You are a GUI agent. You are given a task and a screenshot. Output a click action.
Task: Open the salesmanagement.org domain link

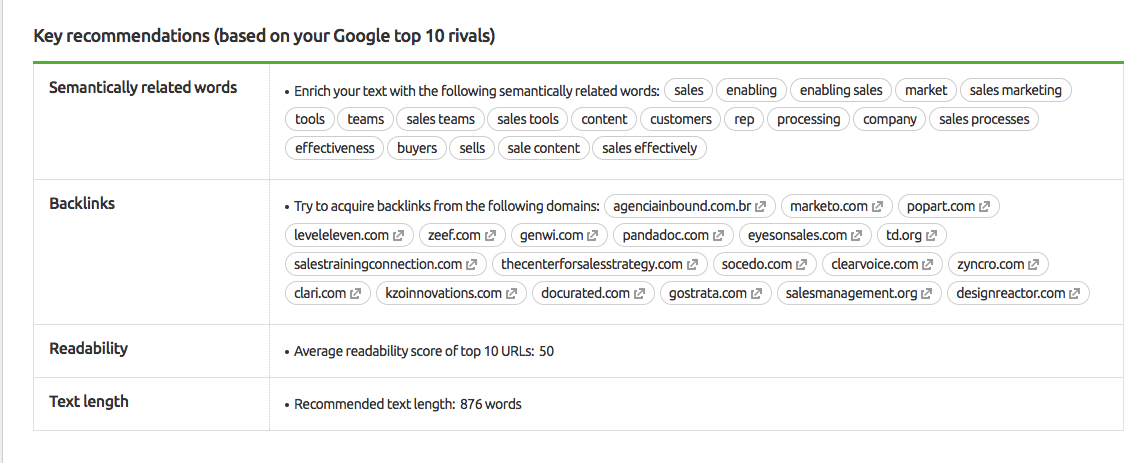coord(851,294)
